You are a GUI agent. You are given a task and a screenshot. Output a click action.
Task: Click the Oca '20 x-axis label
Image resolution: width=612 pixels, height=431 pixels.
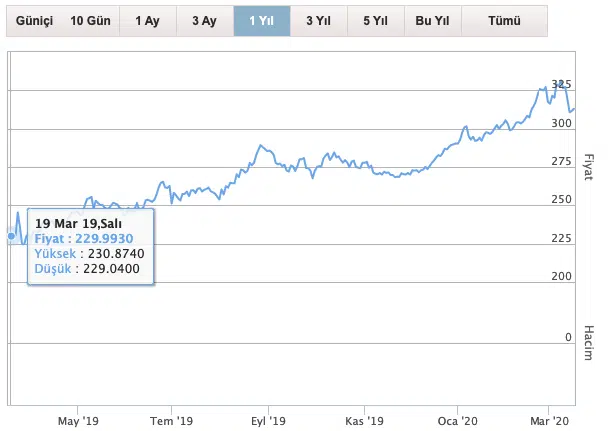point(457,421)
